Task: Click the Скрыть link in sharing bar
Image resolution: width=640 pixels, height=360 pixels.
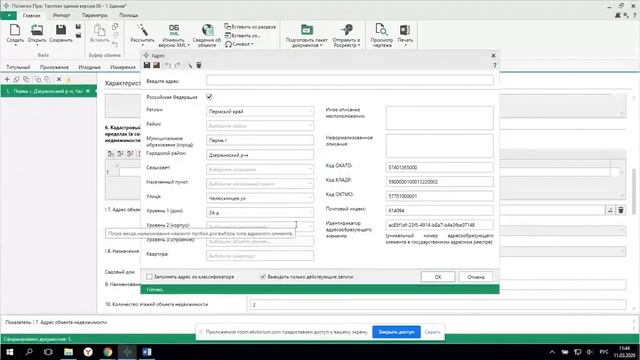Action: coord(432,332)
